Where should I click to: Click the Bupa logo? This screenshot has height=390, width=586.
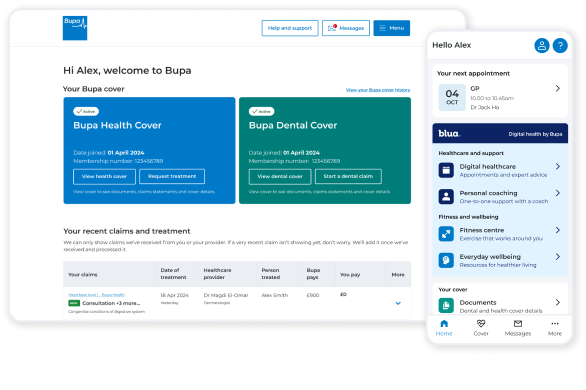pos(75,28)
